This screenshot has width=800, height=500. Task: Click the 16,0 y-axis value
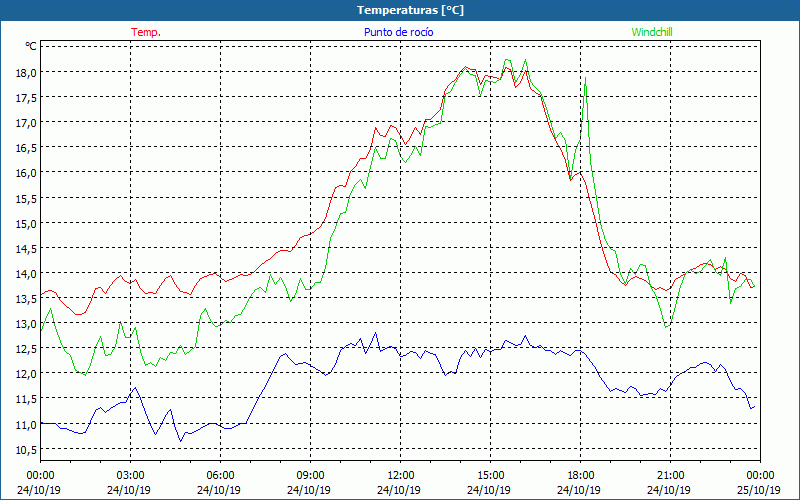tap(27, 173)
